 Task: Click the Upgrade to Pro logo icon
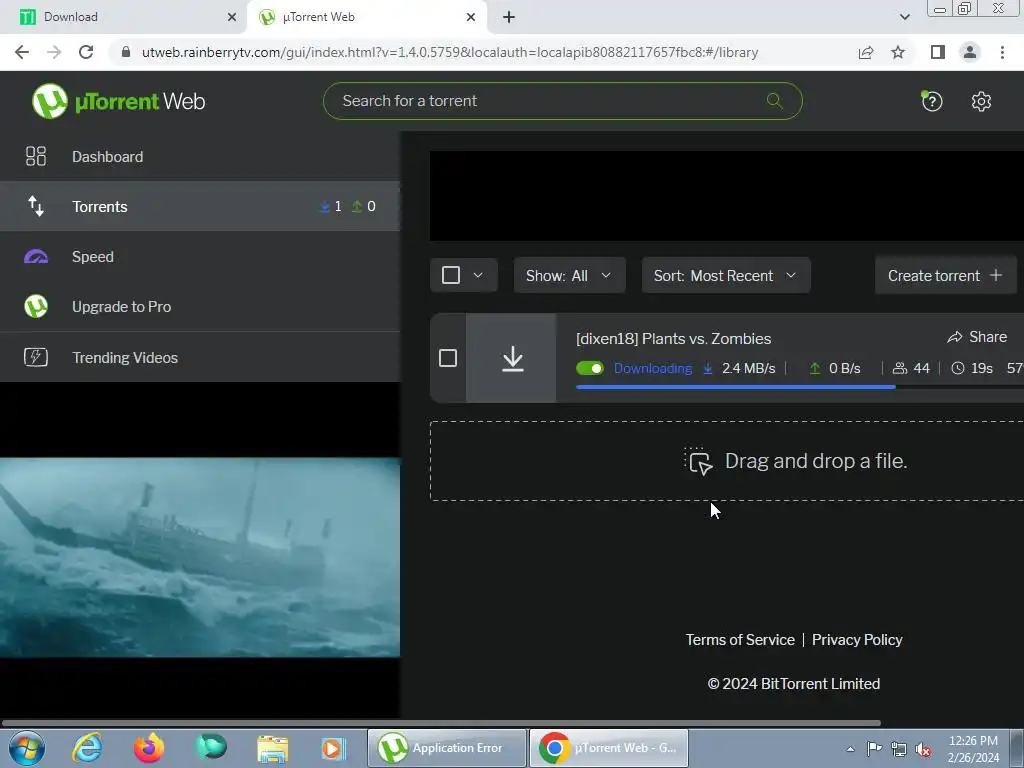36,306
